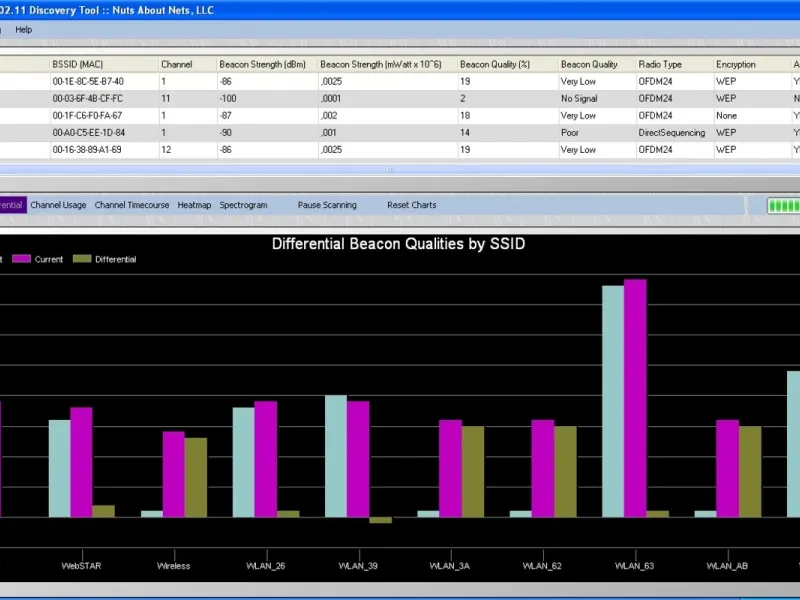Sort by Beacon Quality (%) header
The width and height of the screenshot is (800, 600).
(x=508, y=64)
